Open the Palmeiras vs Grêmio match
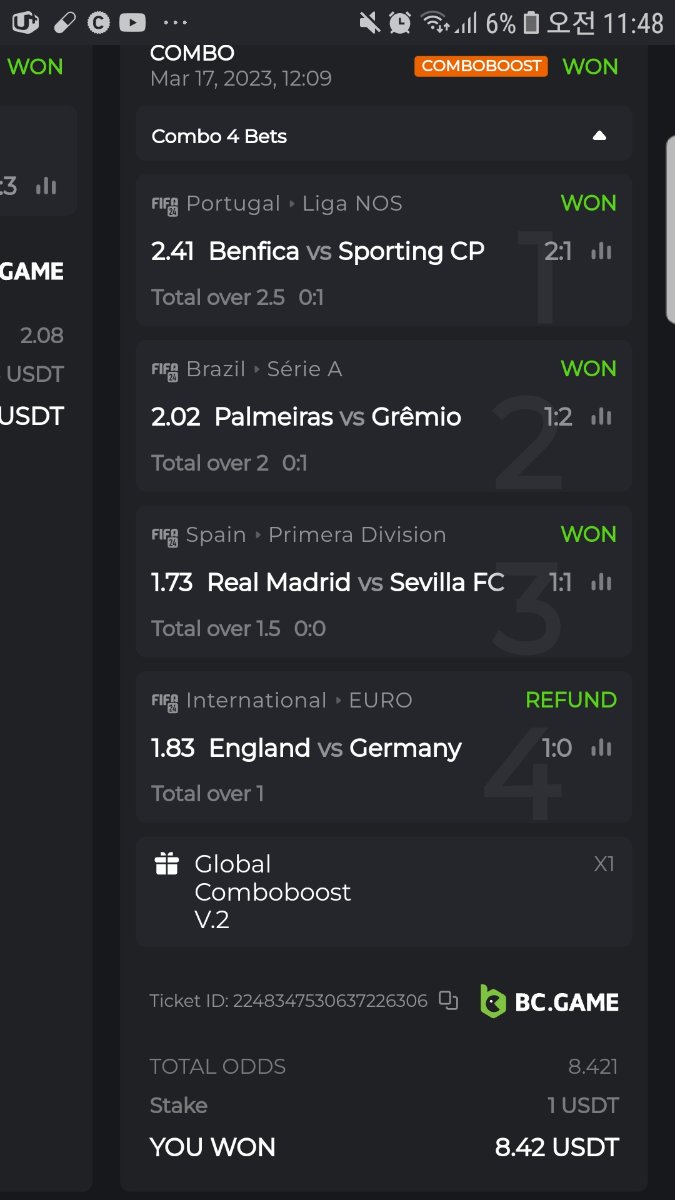 [x=337, y=417]
